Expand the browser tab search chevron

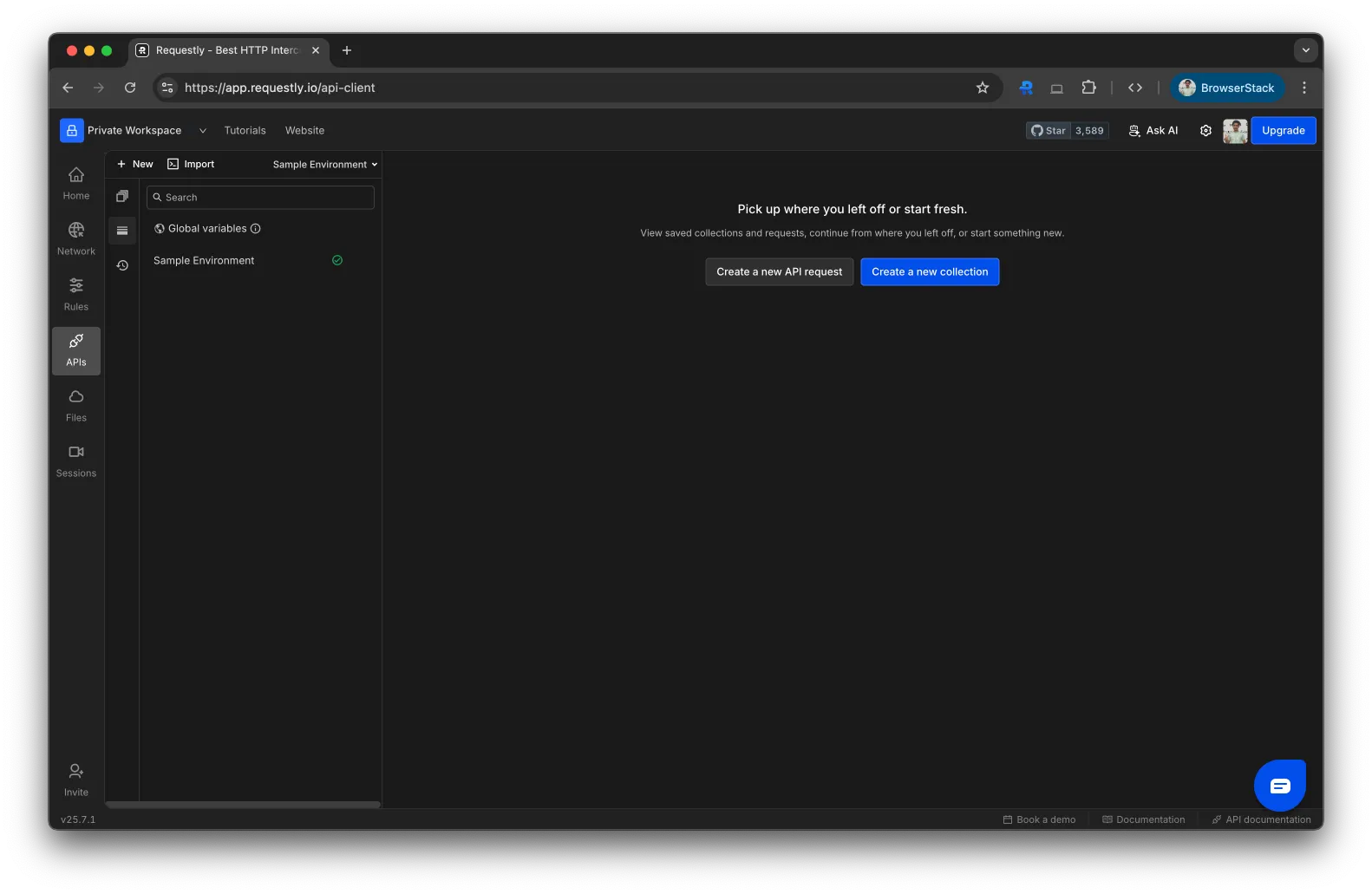[1305, 50]
